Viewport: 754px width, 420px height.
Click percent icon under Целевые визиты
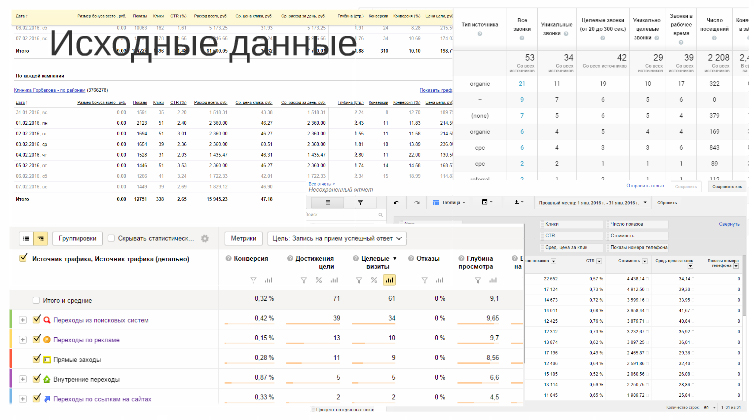[374, 280]
